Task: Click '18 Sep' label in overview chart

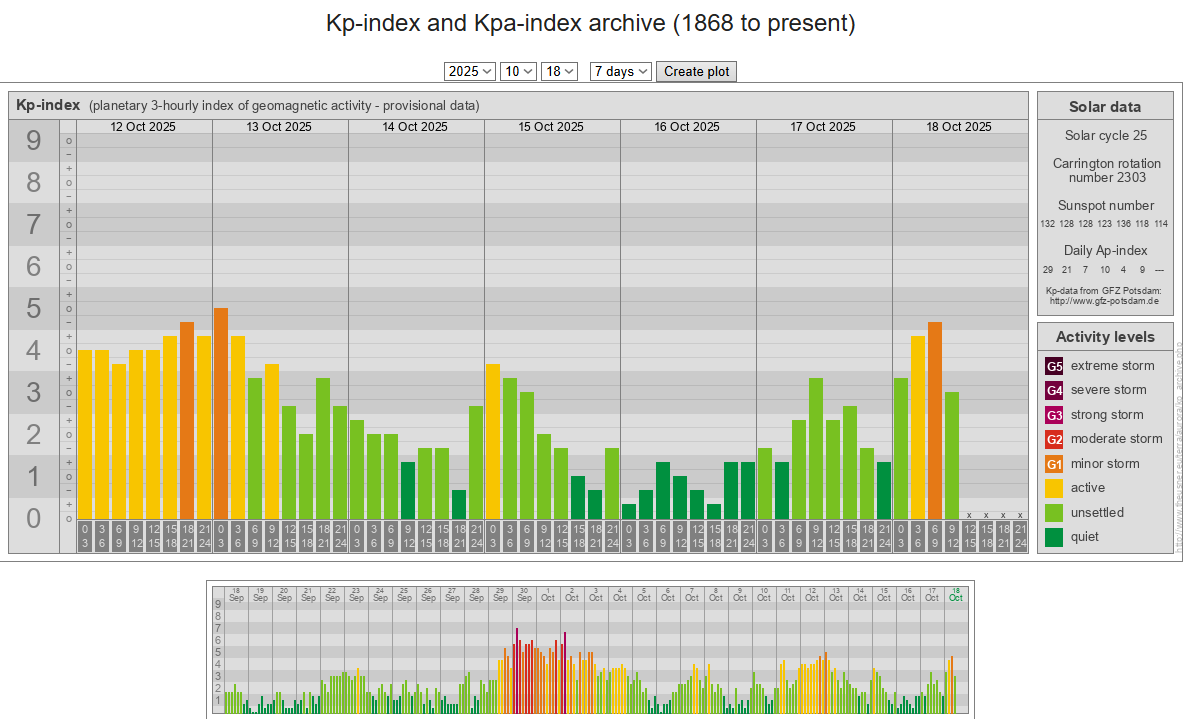Action: point(236,595)
